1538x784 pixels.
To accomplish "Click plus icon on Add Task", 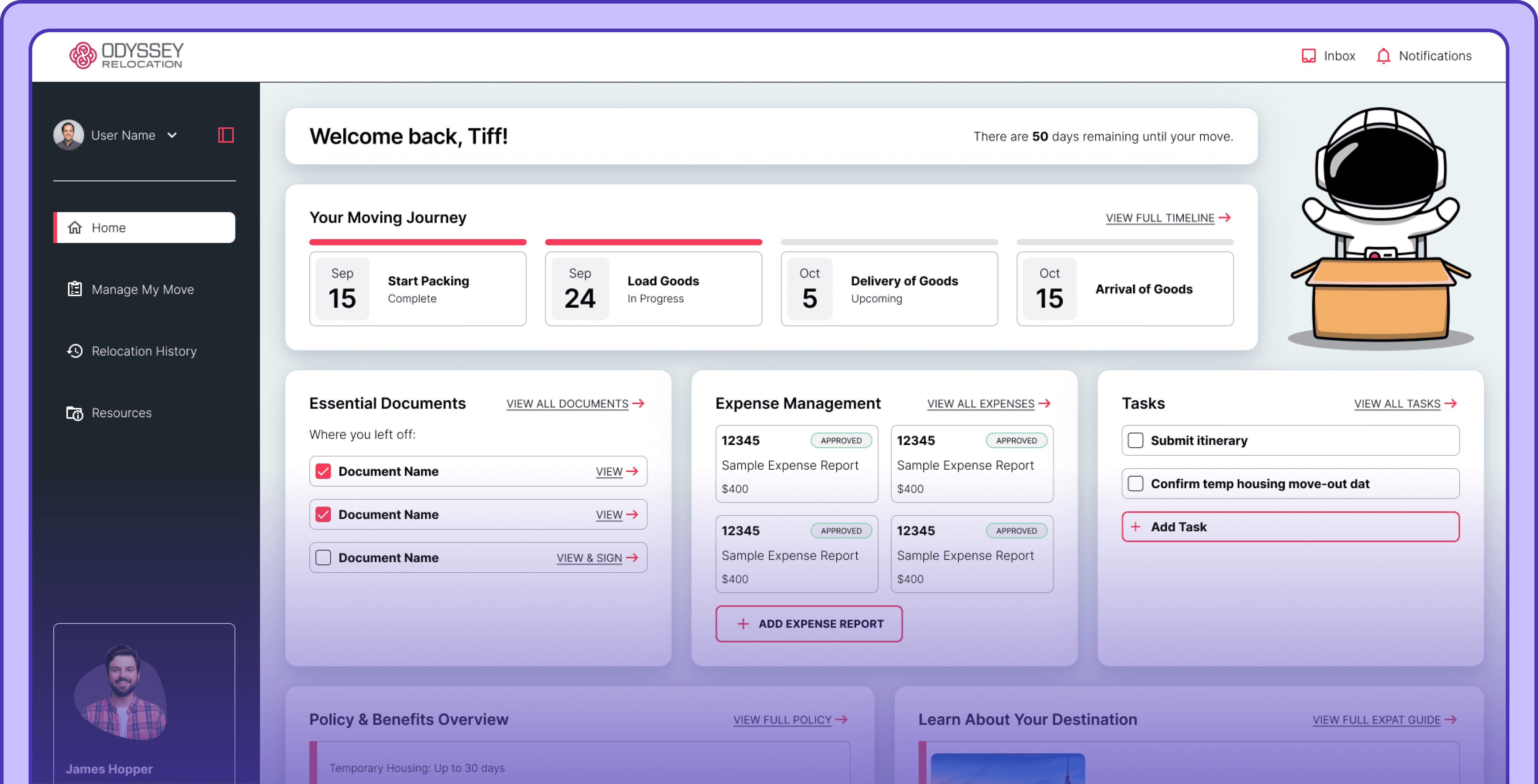I will click(x=1135, y=527).
